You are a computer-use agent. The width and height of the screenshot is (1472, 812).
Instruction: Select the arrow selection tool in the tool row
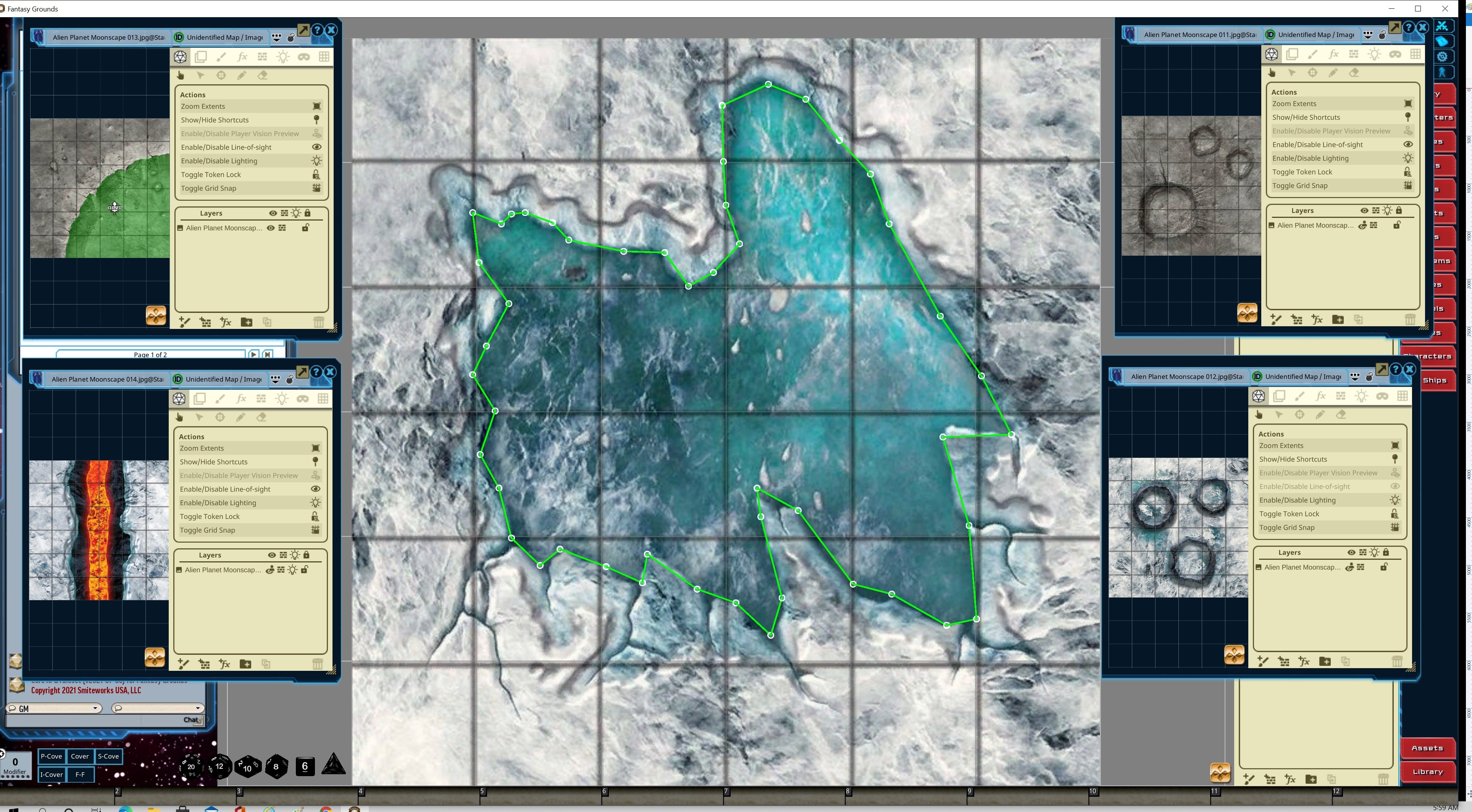[200, 75]
